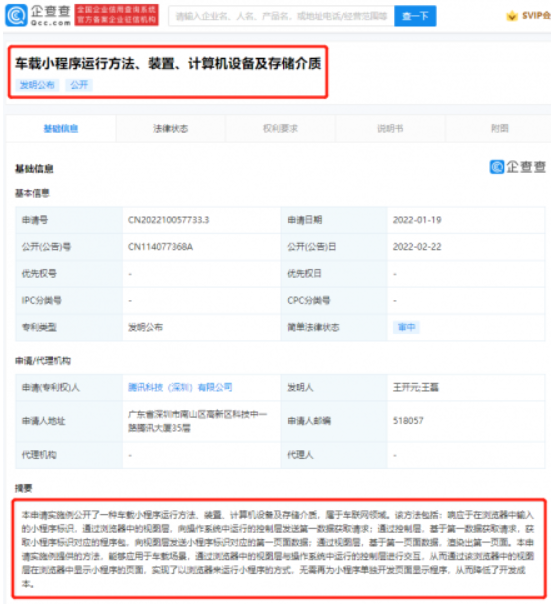Screen dimensions: 551x604
Task: Open 腾讯科技（深圳）有限公司 applicant link
Action: 180,387
